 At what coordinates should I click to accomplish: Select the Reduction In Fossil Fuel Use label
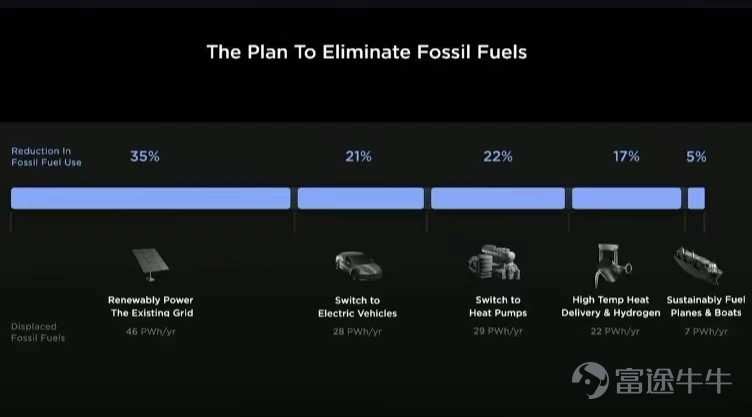pos(46,157)
